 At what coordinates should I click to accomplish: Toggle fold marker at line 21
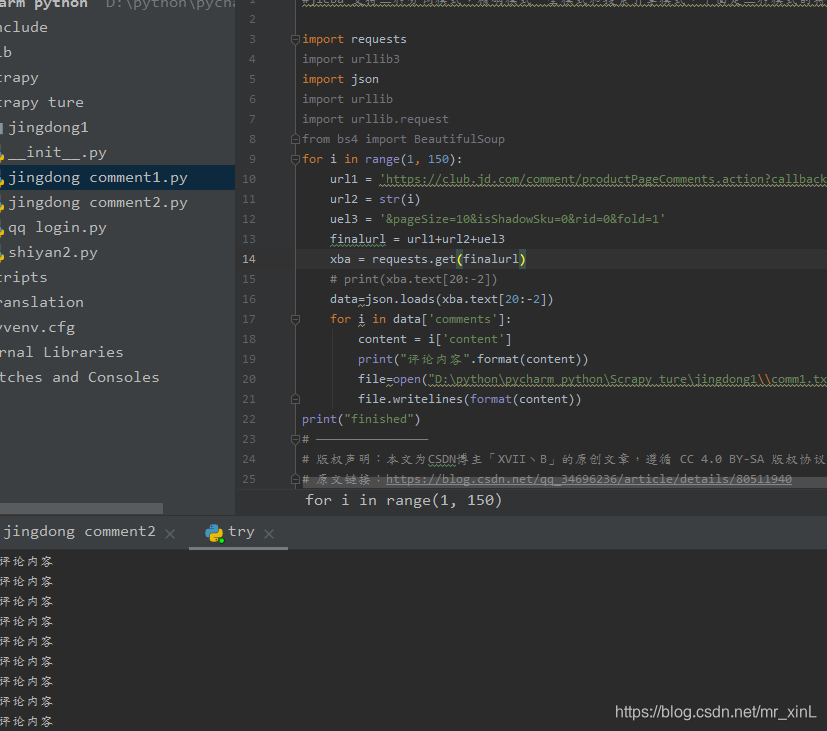point(295,399)
